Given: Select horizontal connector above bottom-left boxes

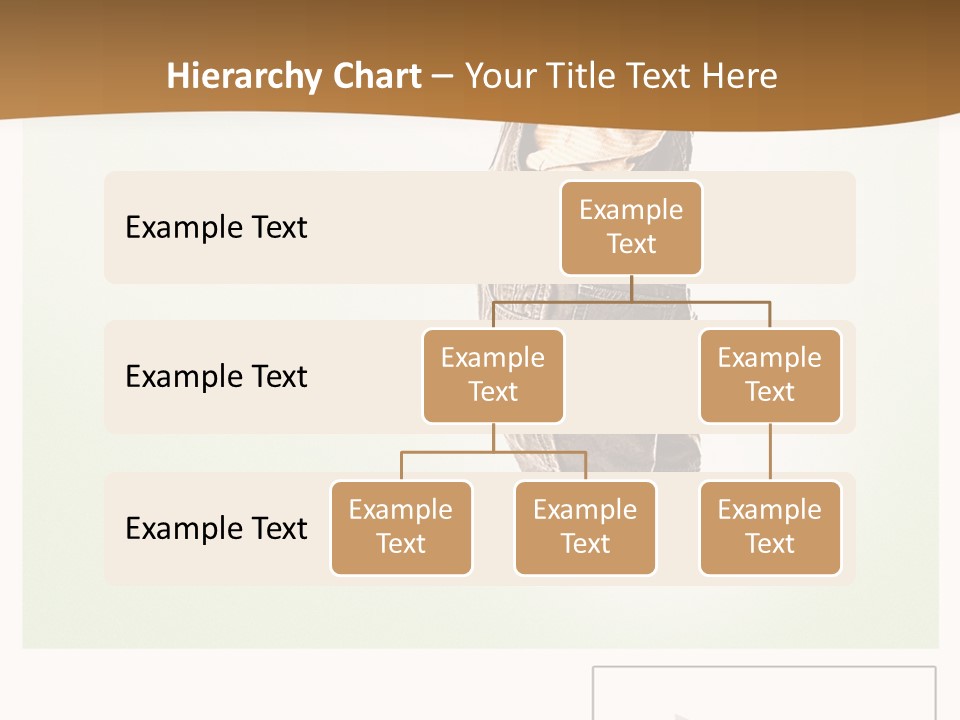Looking at the screenshot, I should pos(493,452).
